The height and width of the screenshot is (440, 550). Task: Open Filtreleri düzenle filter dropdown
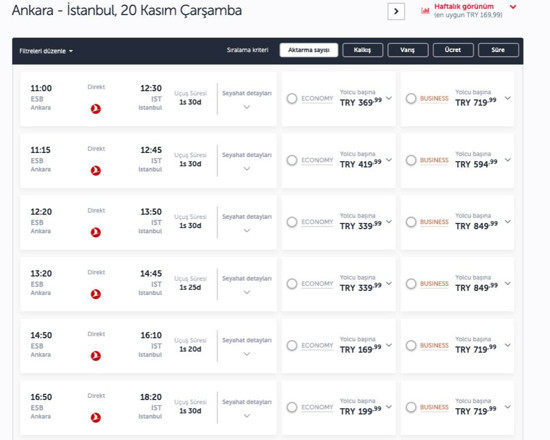46,51
